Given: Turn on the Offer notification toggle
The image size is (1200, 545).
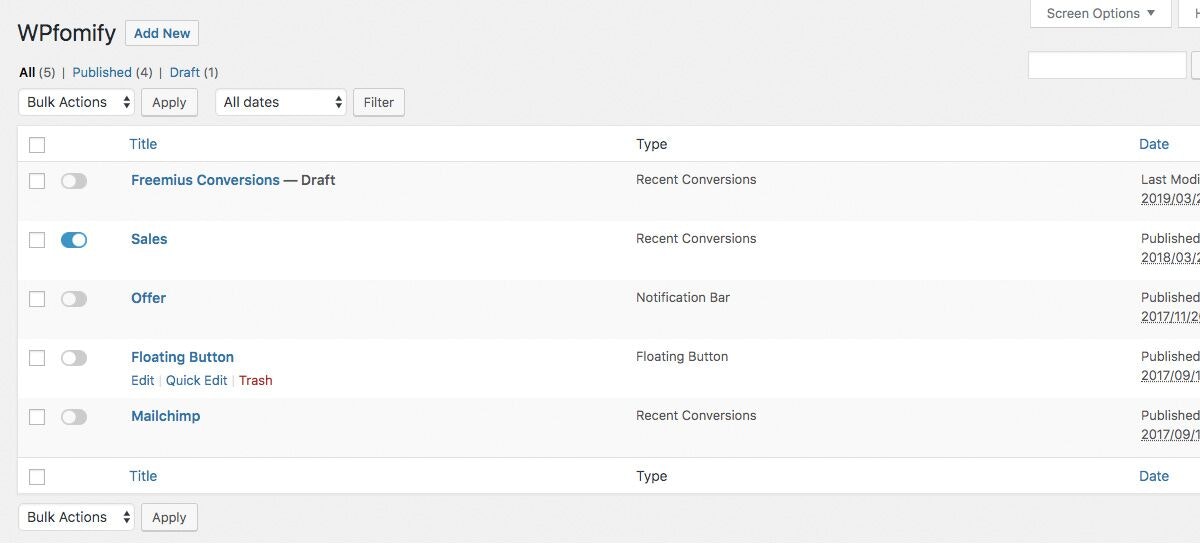Looking at the screenshot, I should coord(74,299).
